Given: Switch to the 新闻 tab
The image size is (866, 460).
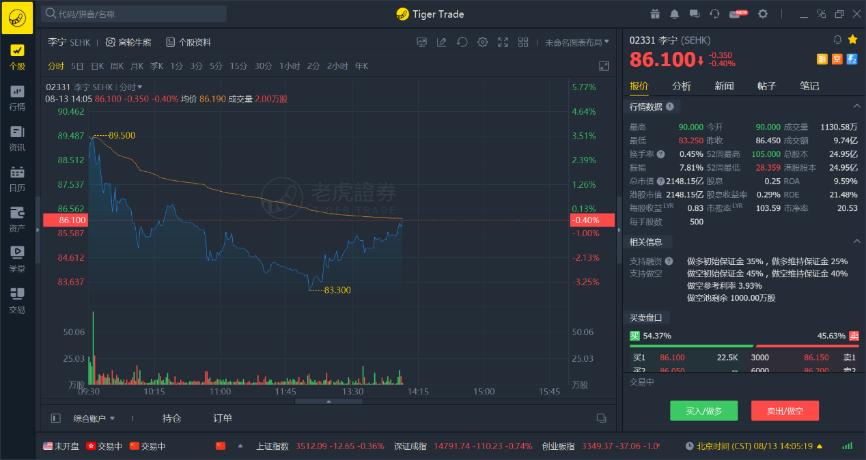Looking at the screenshot, I should [724, 86].
